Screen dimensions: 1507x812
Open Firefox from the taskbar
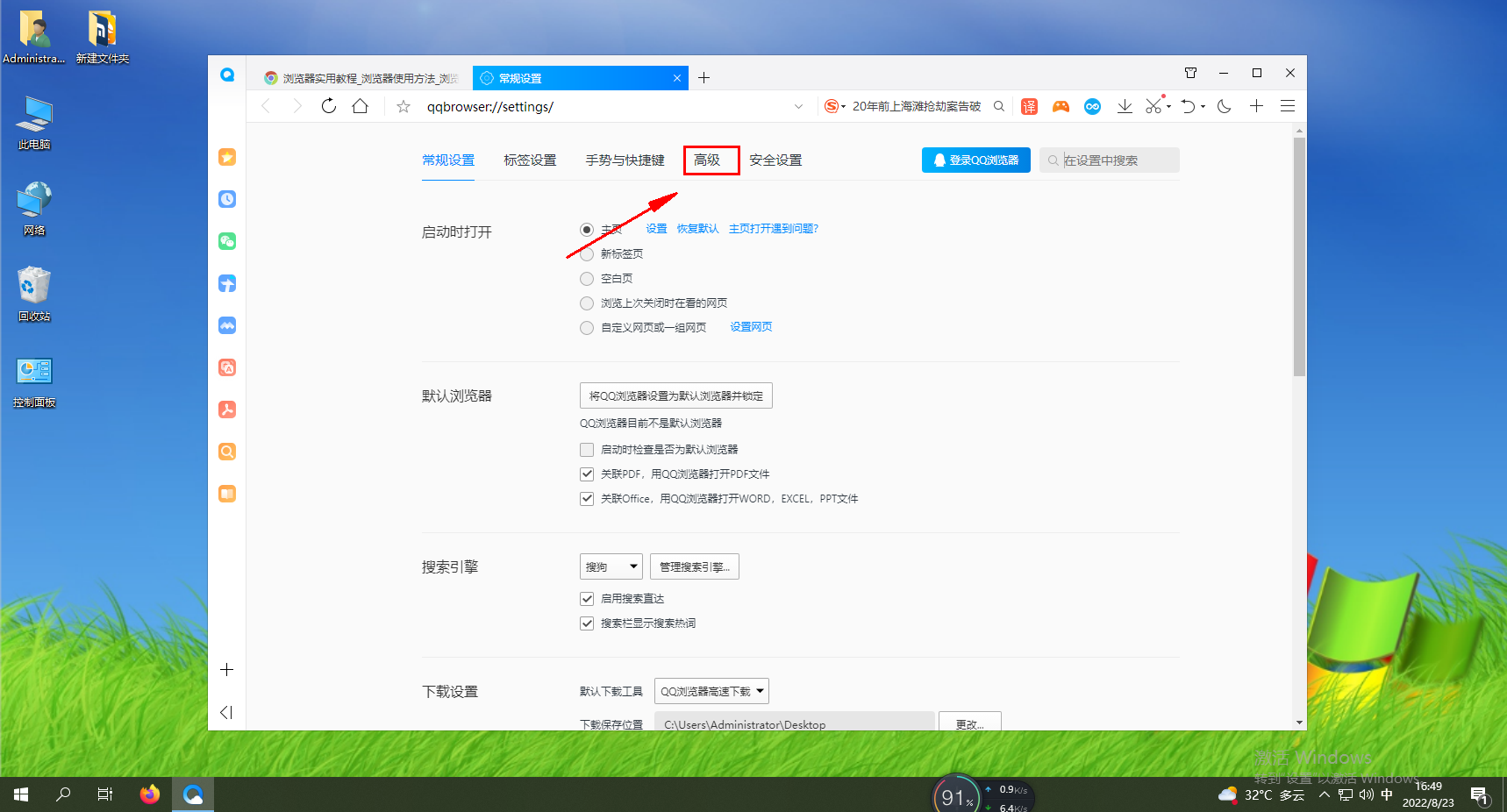(x=150, y=794)
